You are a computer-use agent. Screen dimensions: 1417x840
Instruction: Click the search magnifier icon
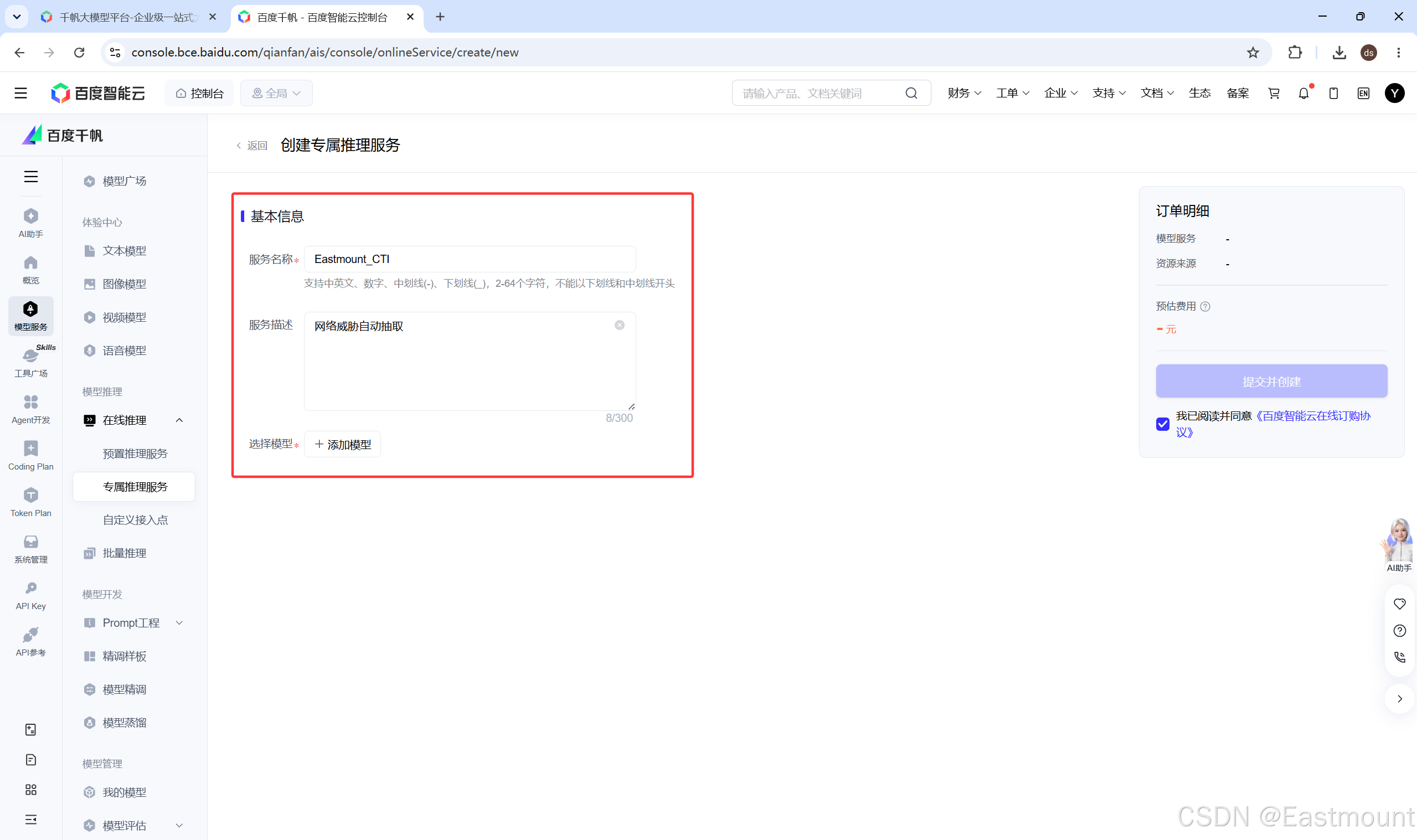[911, 93]
